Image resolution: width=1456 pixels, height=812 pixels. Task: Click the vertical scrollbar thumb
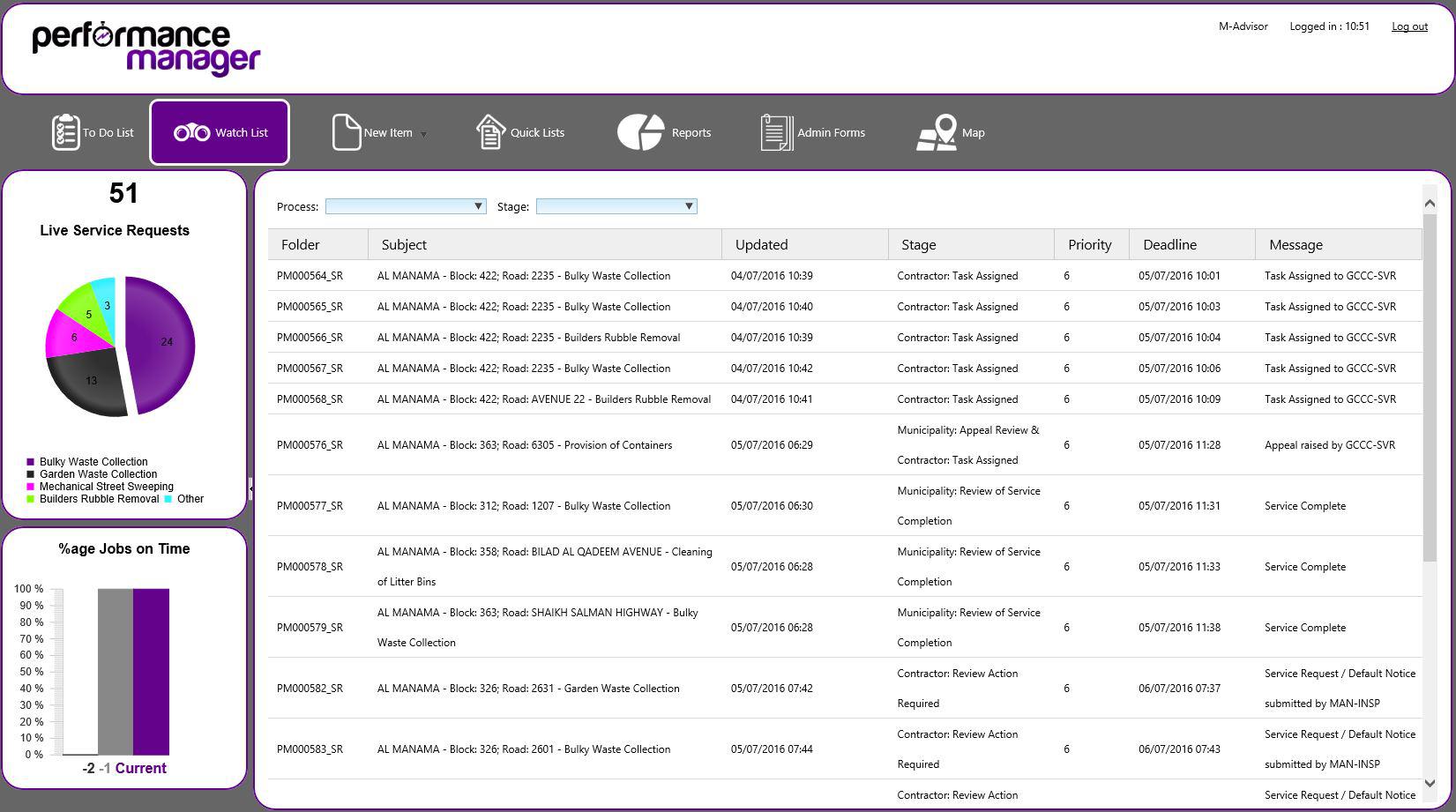[x=1430, y=388]
